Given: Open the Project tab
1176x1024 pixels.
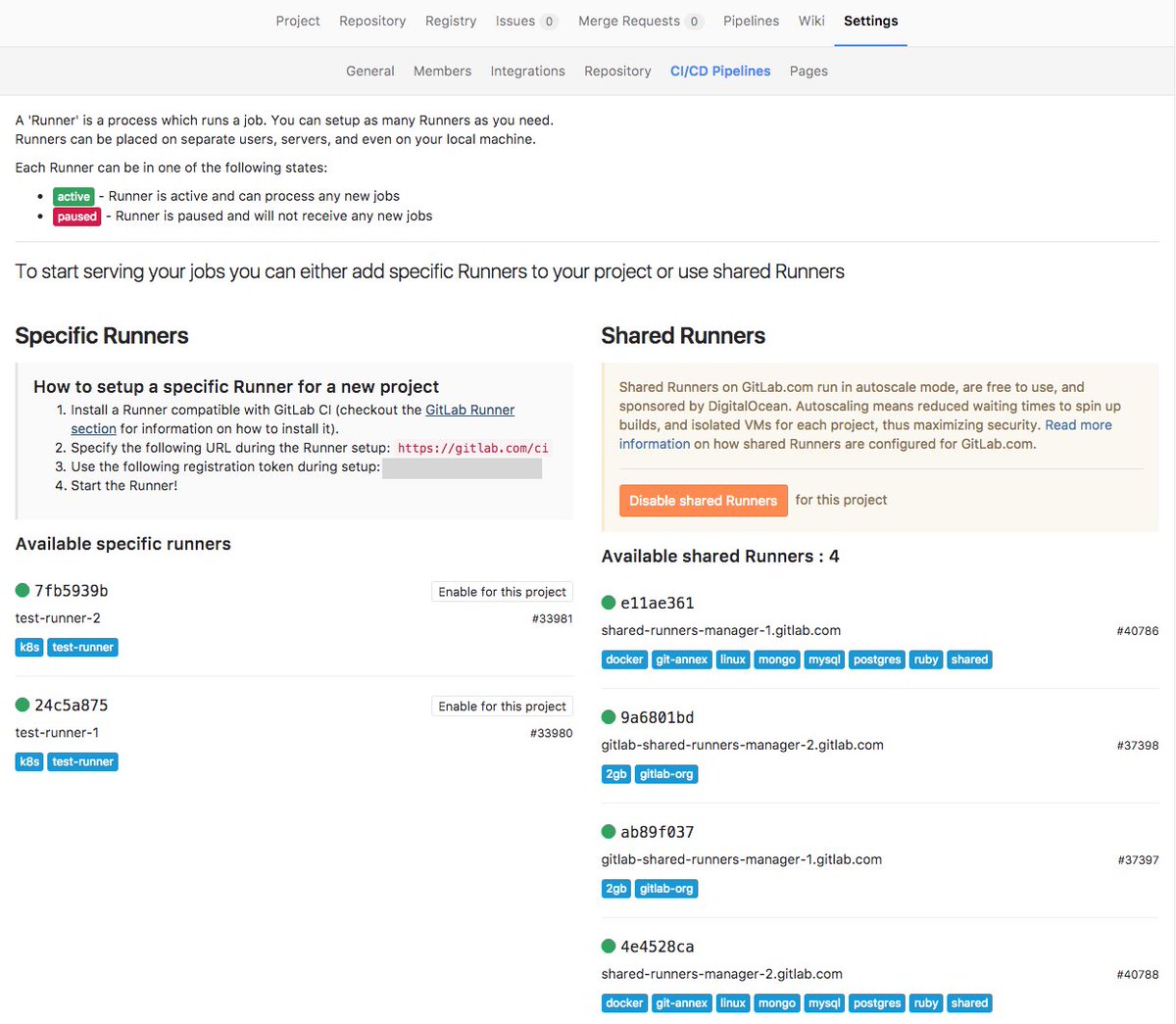Looking at the screenshot, I should pyautogui.click(x=298, y=21).
